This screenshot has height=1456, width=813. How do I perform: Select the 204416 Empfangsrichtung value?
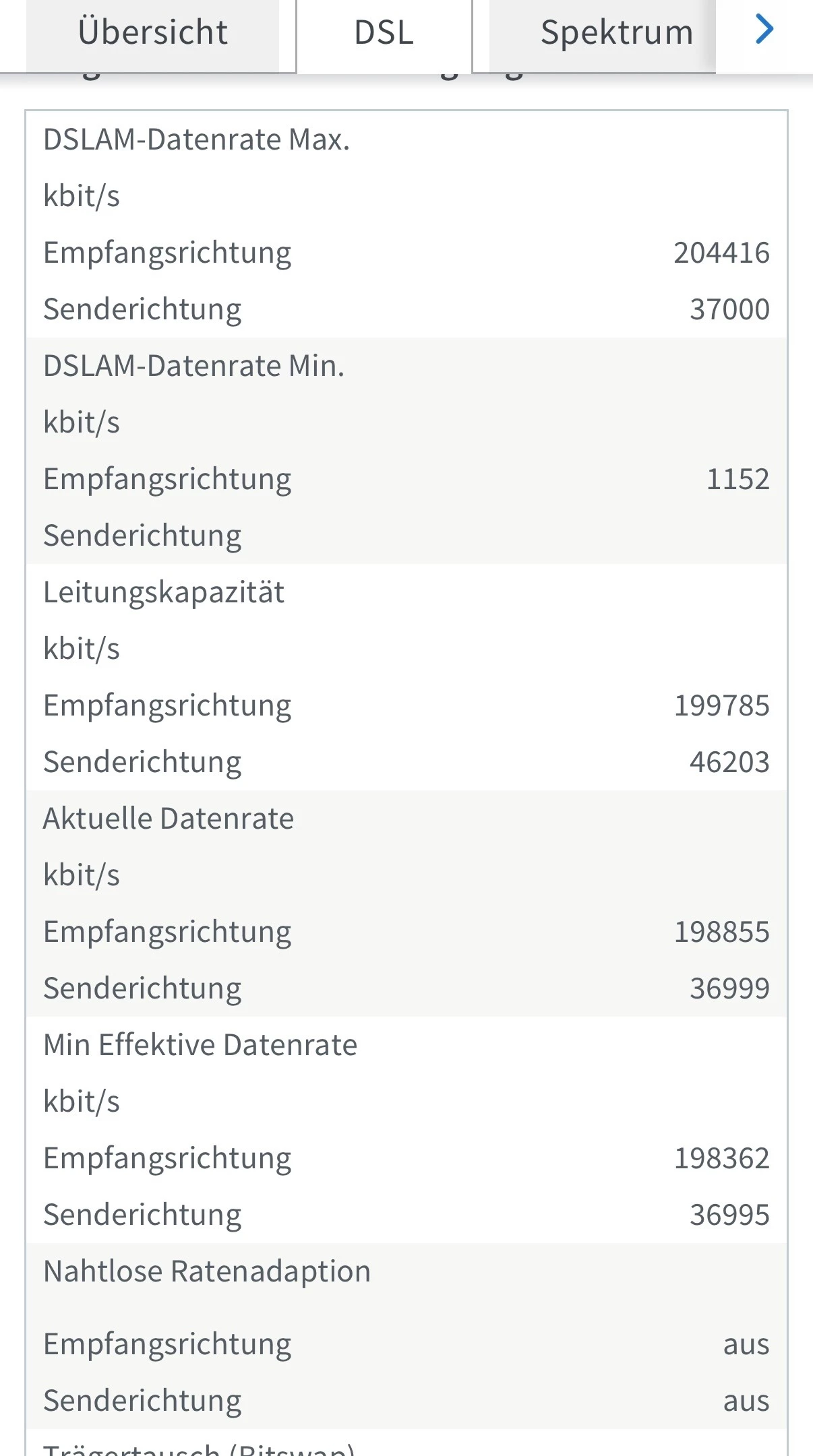tap(721, 253)
